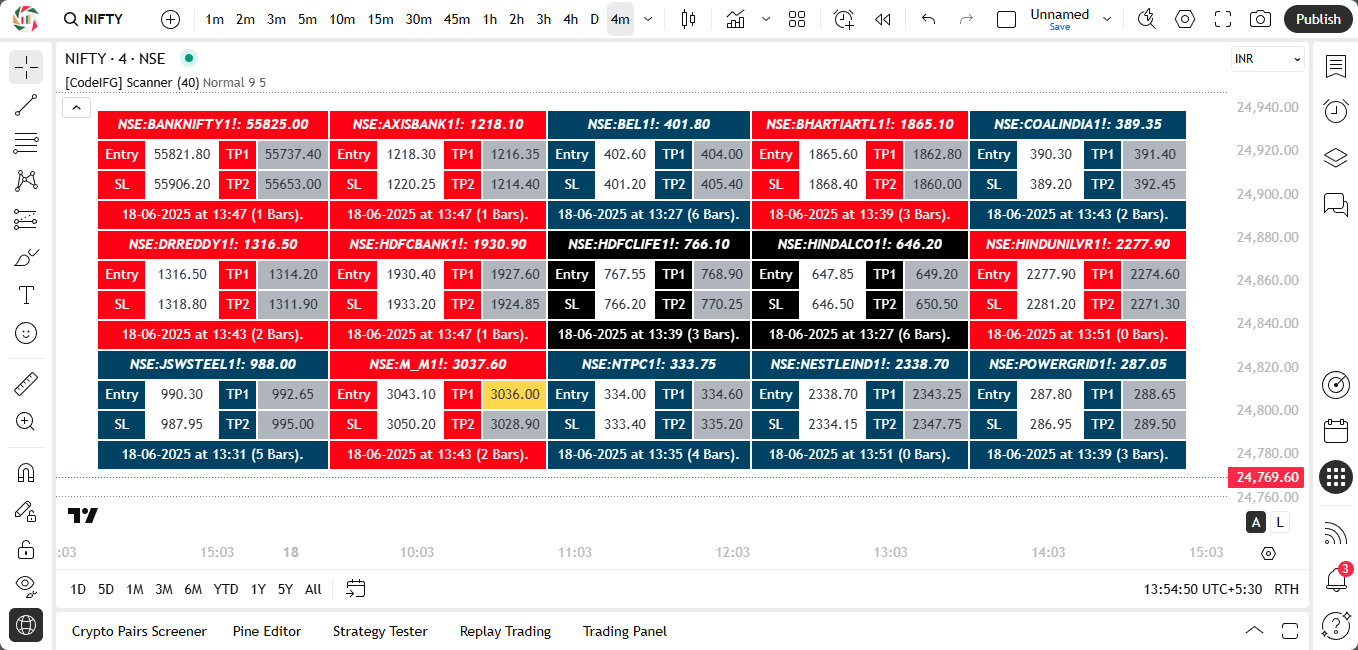Redo the chart action
1358x650 pixels.
[966, 19]
